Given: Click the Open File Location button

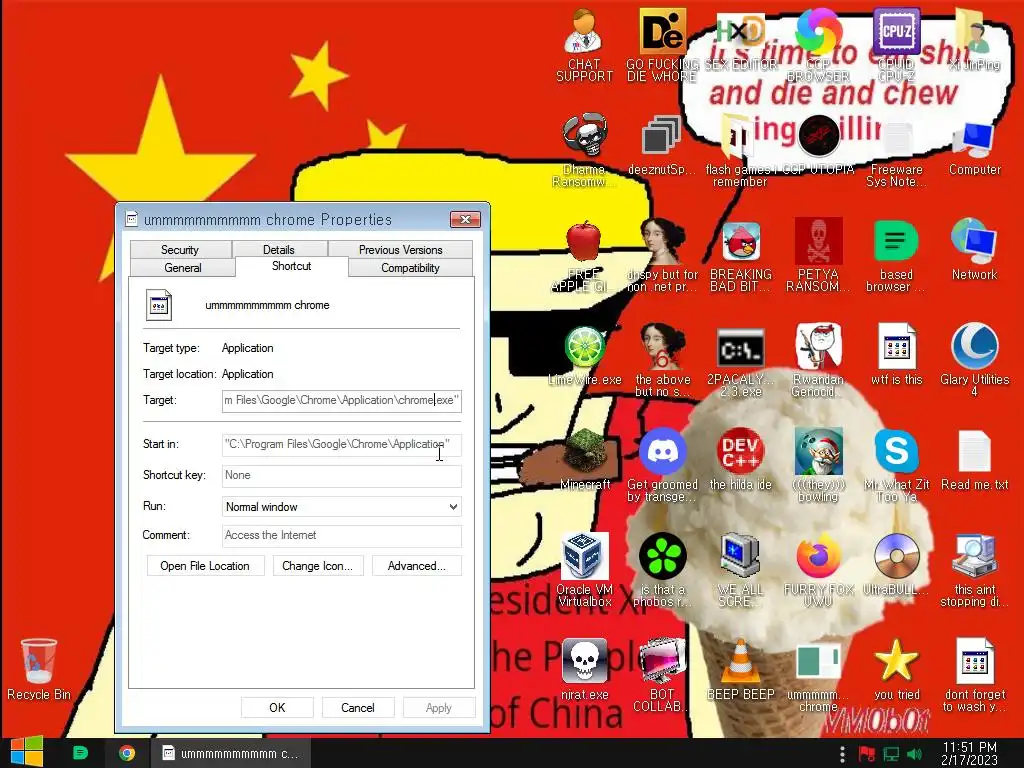Looking at the screenshot, I should pos(205,566).
